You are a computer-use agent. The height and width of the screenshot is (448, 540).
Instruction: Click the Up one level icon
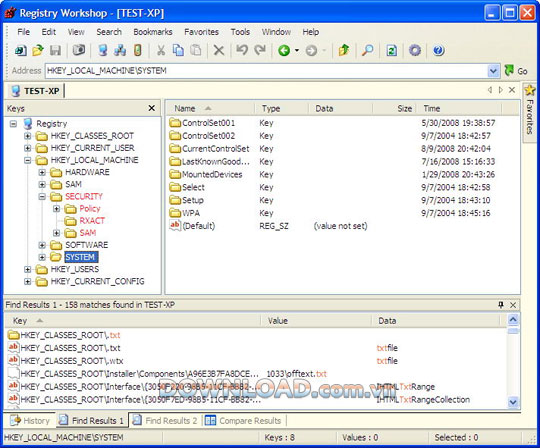(x=344, y=51)
